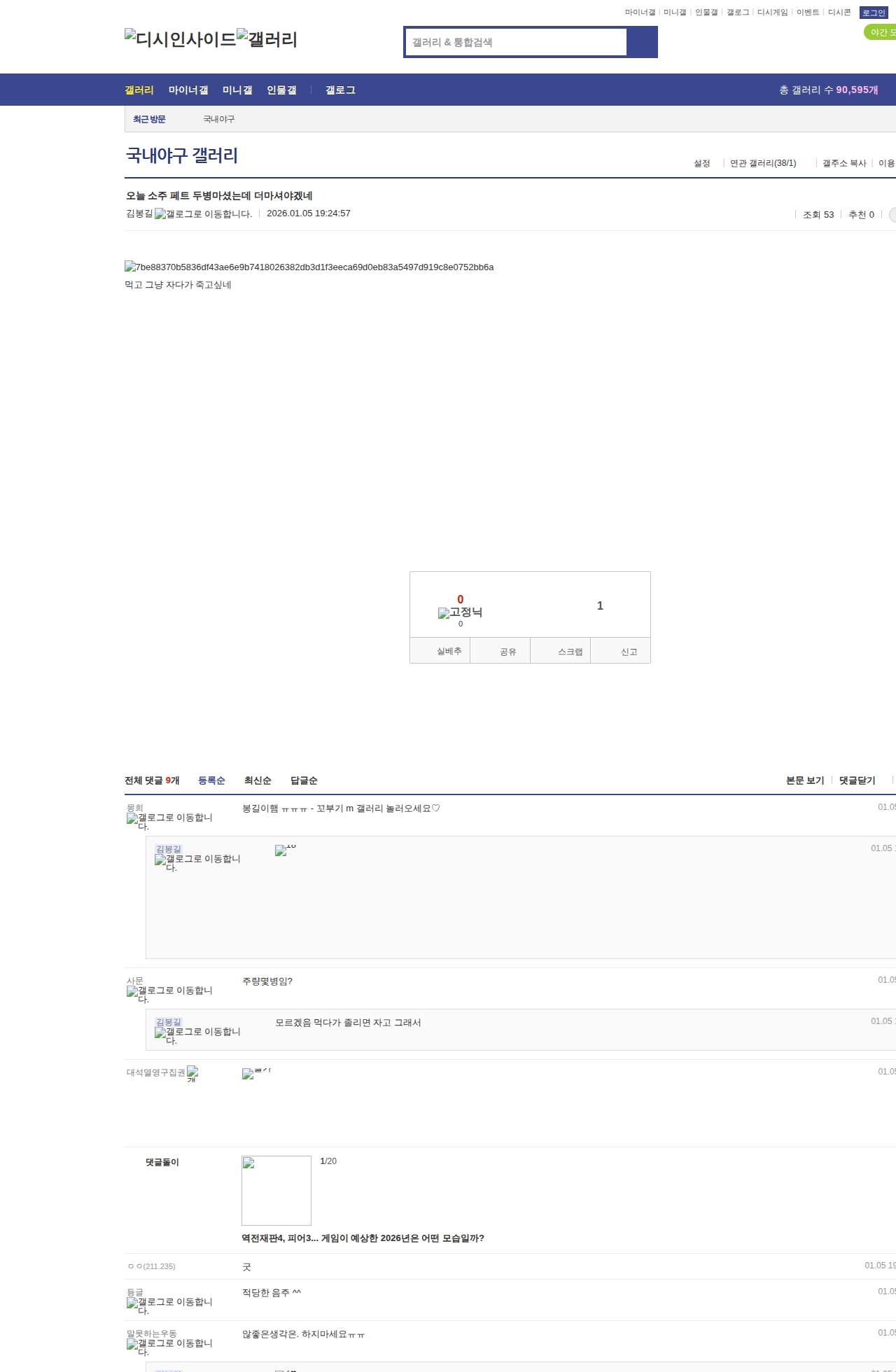Open 사문's gallog icon
896x1372 pixels.
[x=169, y=994]
